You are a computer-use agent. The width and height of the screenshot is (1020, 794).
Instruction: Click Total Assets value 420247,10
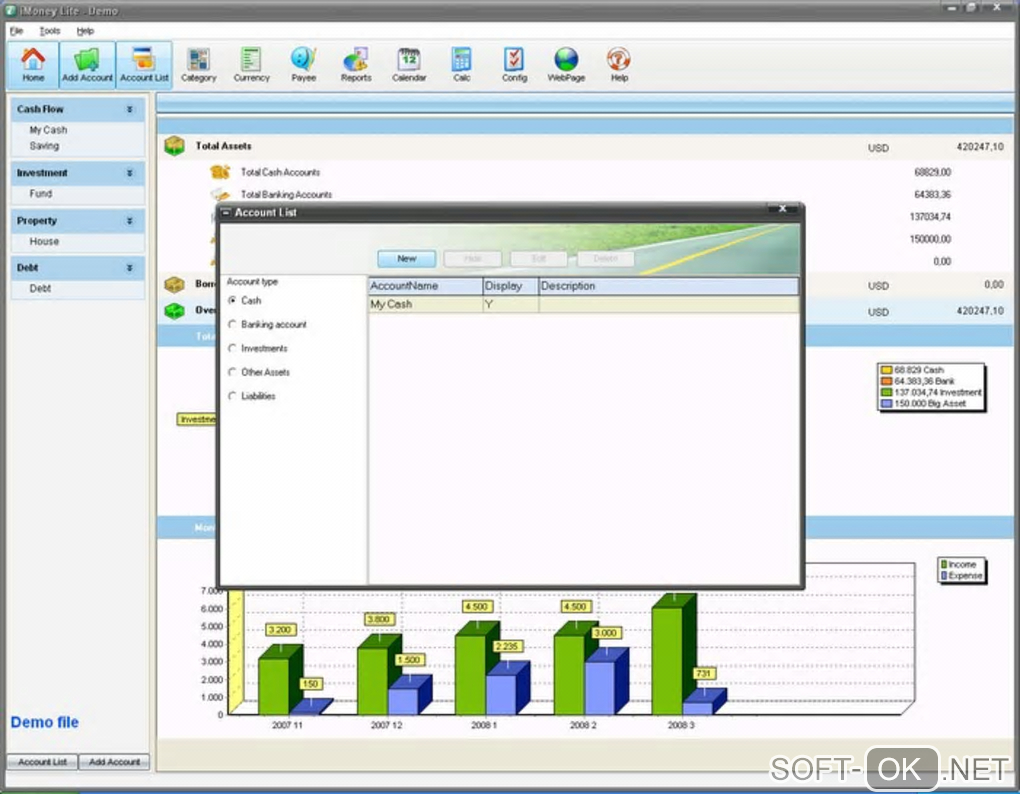[x=980, y=147]
